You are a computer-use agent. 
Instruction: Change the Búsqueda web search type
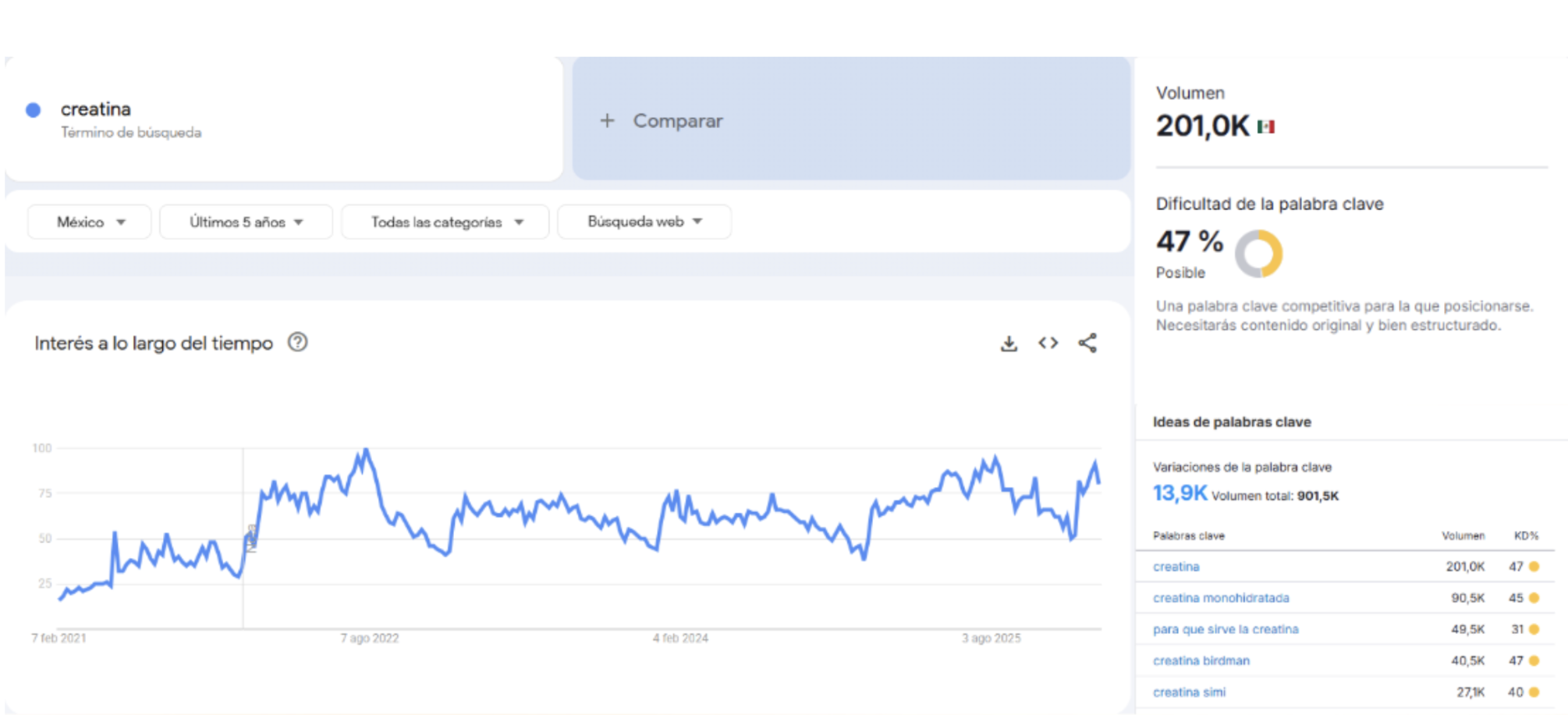pos(644,222)
